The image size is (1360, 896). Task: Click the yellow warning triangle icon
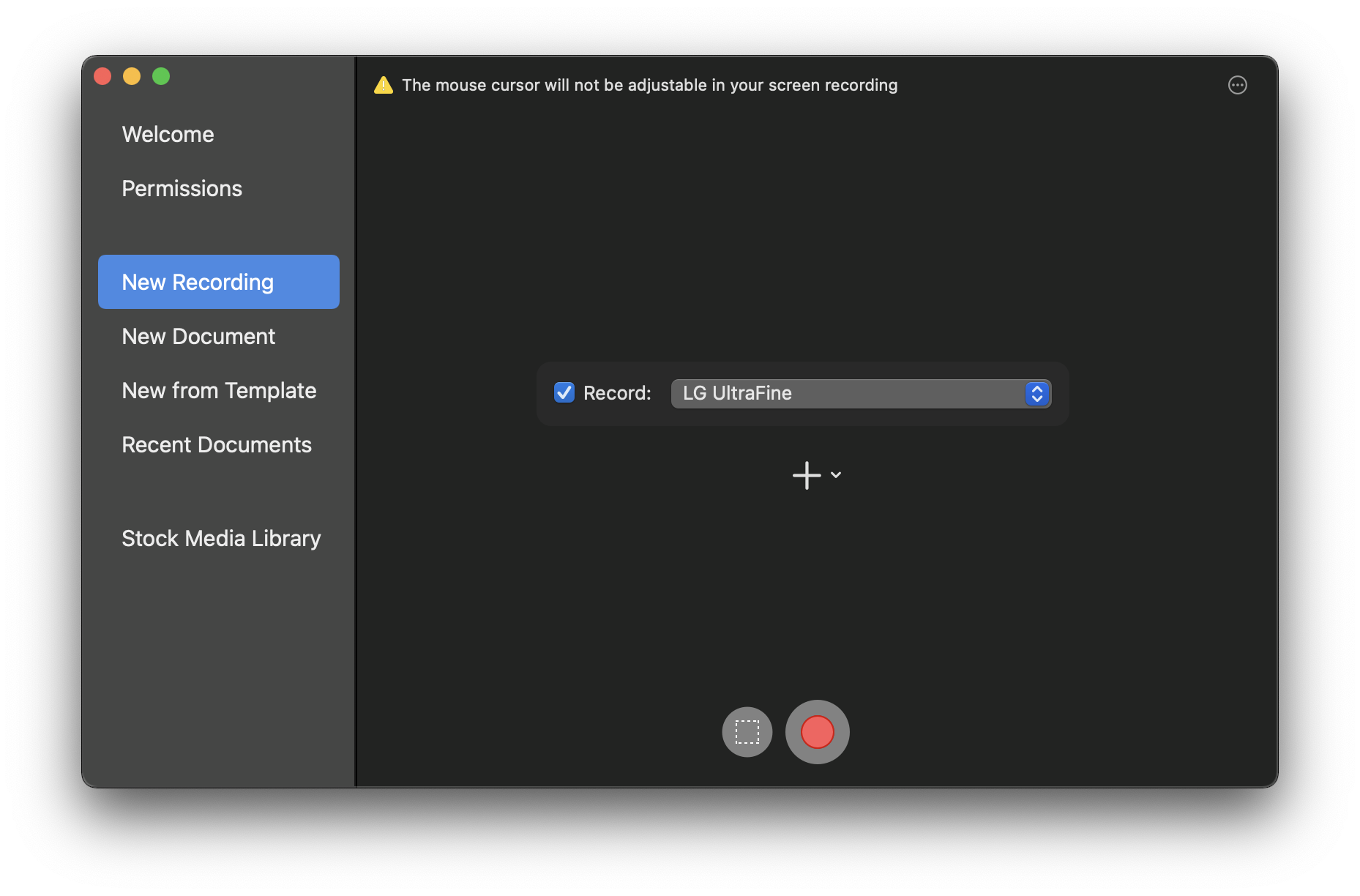pyautogui.click(x=384, y=85)
